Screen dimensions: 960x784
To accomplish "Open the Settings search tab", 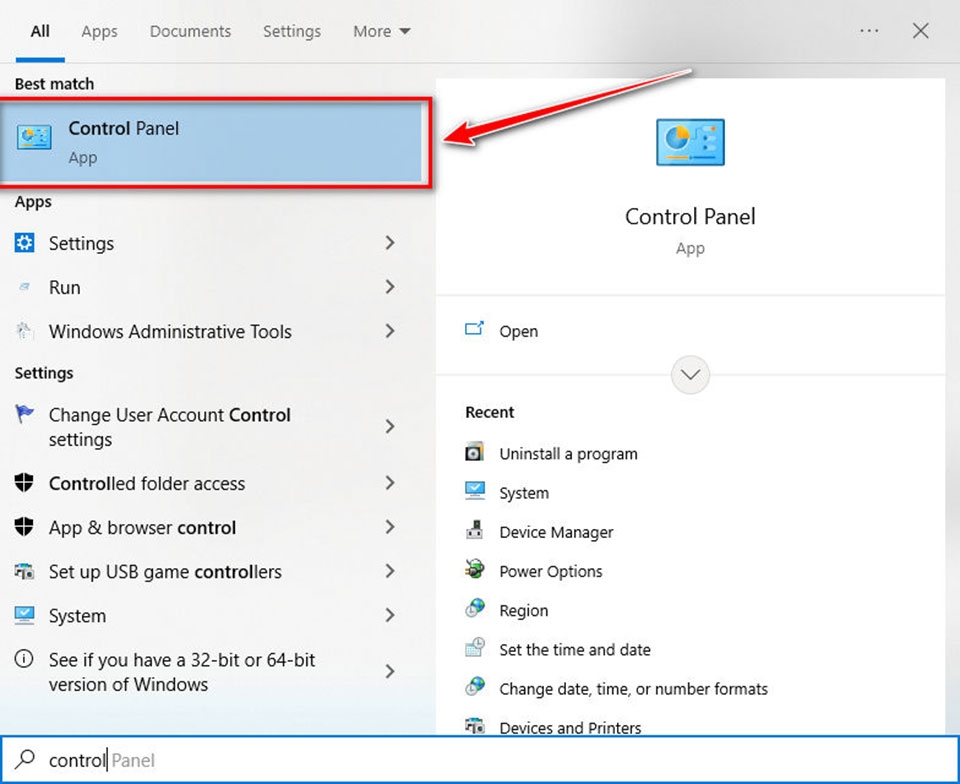I will (x=291, y=32).
